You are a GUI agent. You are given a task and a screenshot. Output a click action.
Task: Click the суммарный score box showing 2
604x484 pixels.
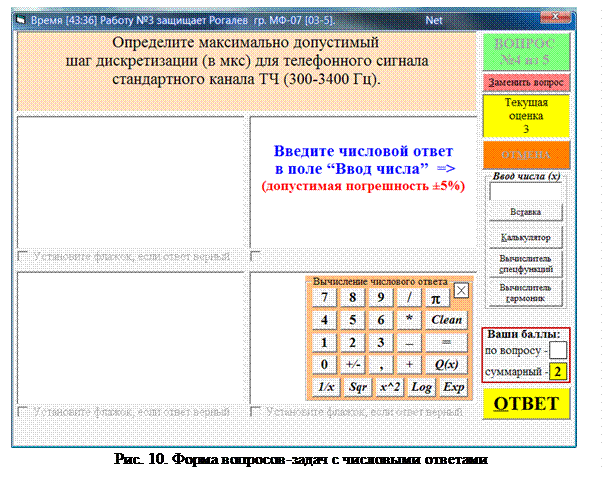(558, 372)
